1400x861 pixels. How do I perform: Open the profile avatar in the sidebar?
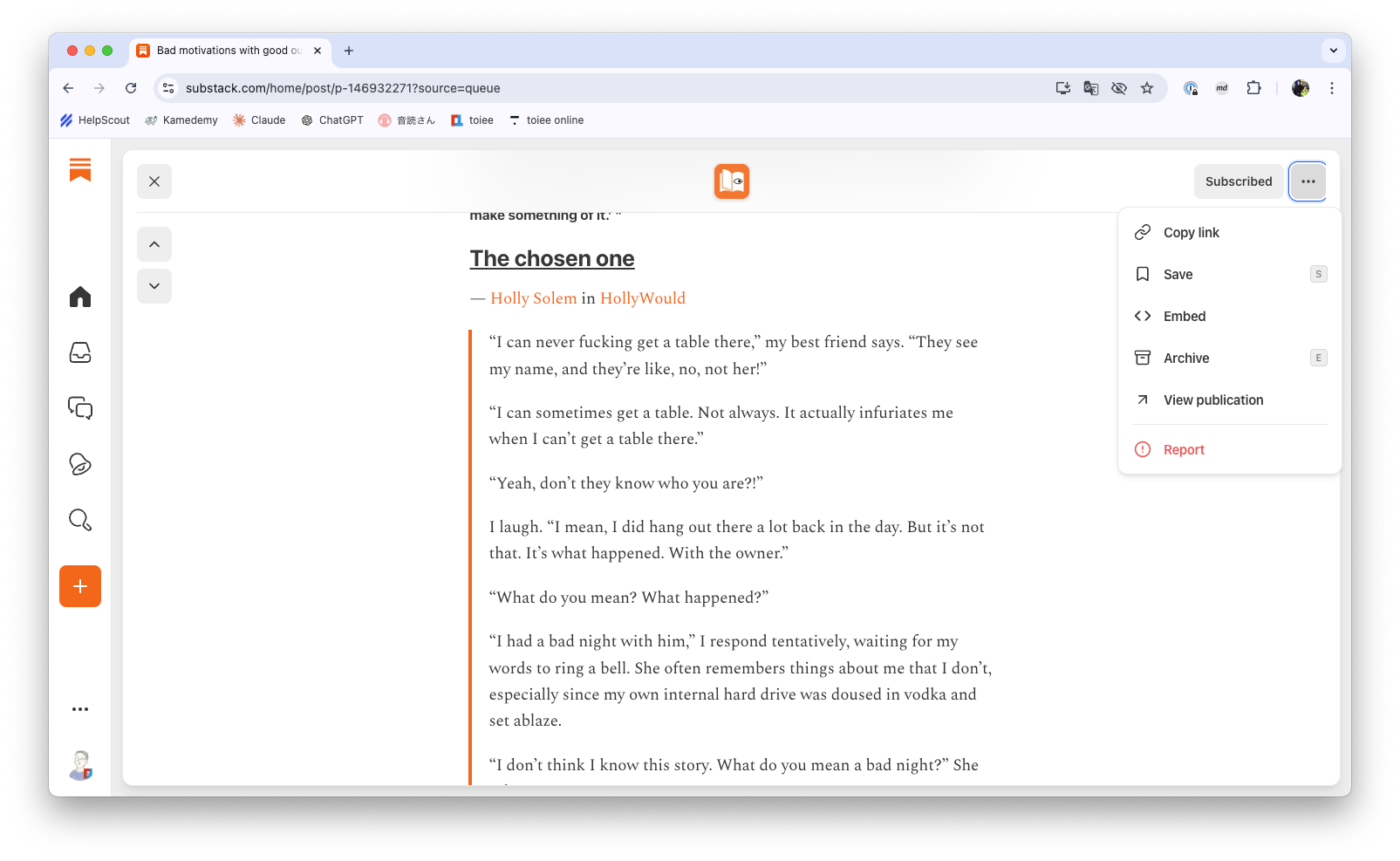[x=80, y=766]
